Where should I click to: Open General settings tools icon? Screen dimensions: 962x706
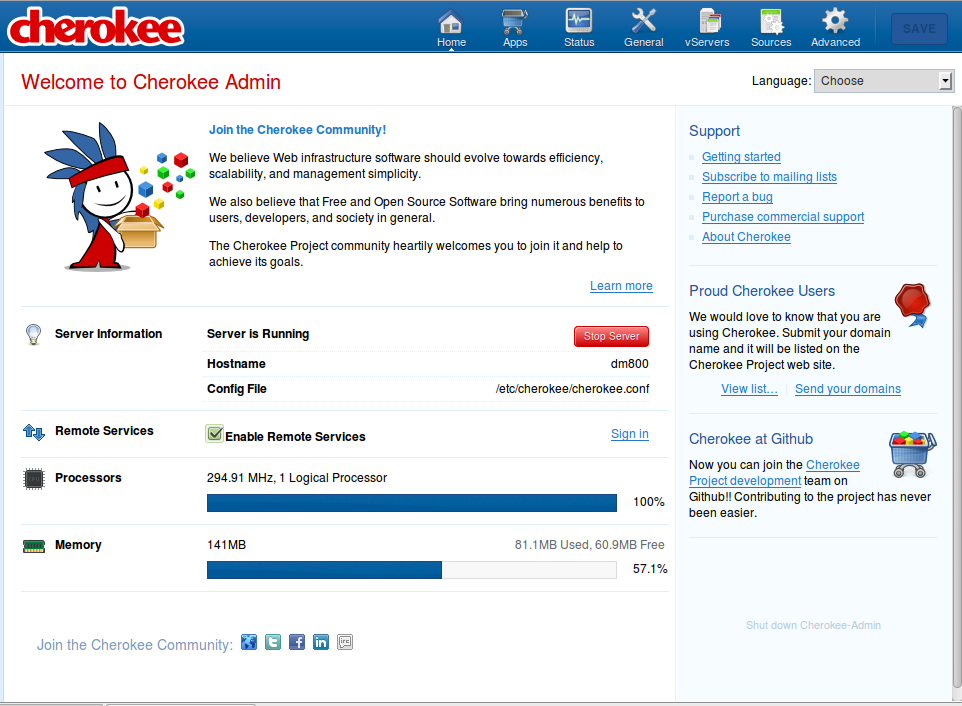644,21
